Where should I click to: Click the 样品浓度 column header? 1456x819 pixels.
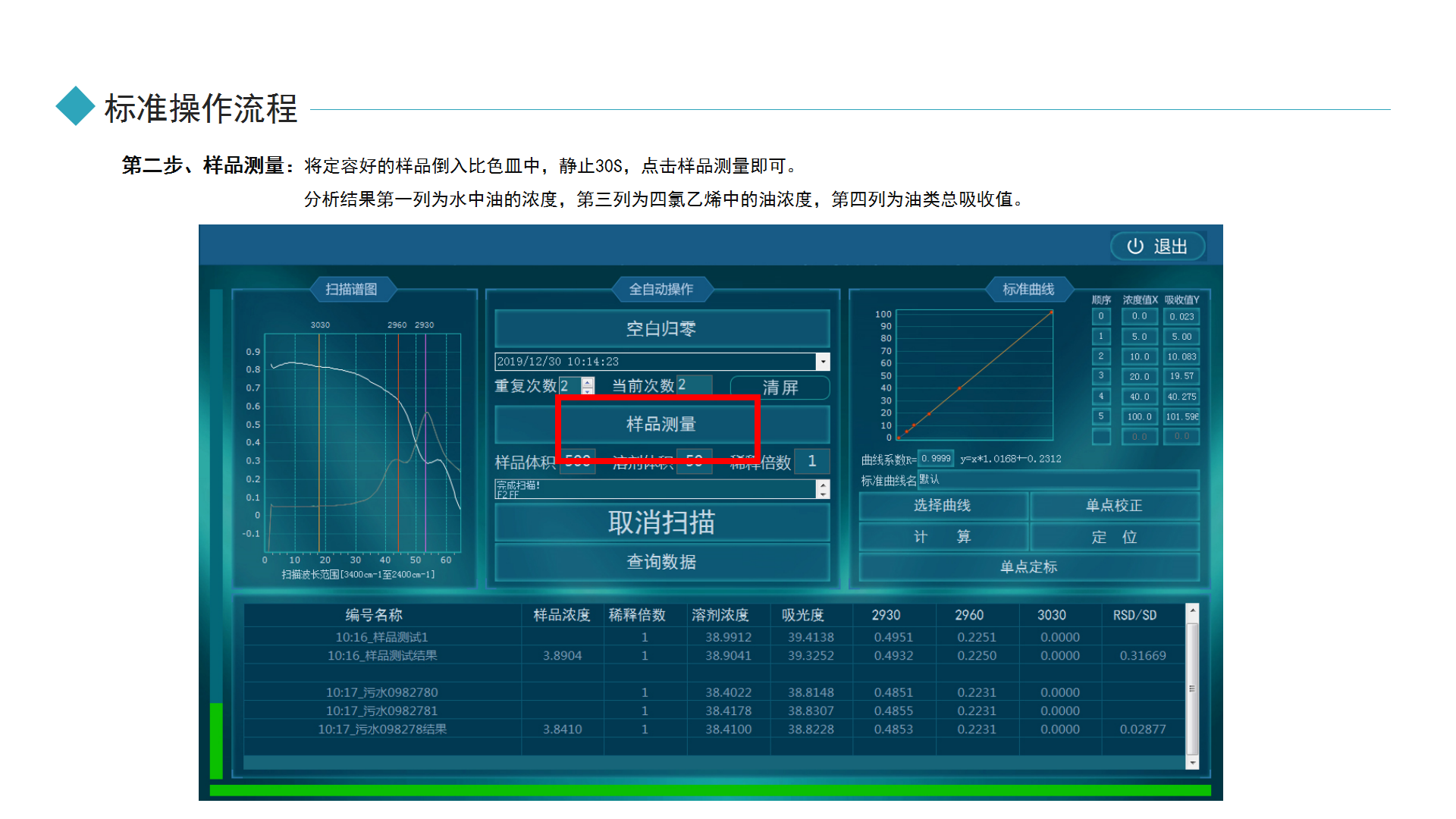click(x=561, y=615)
